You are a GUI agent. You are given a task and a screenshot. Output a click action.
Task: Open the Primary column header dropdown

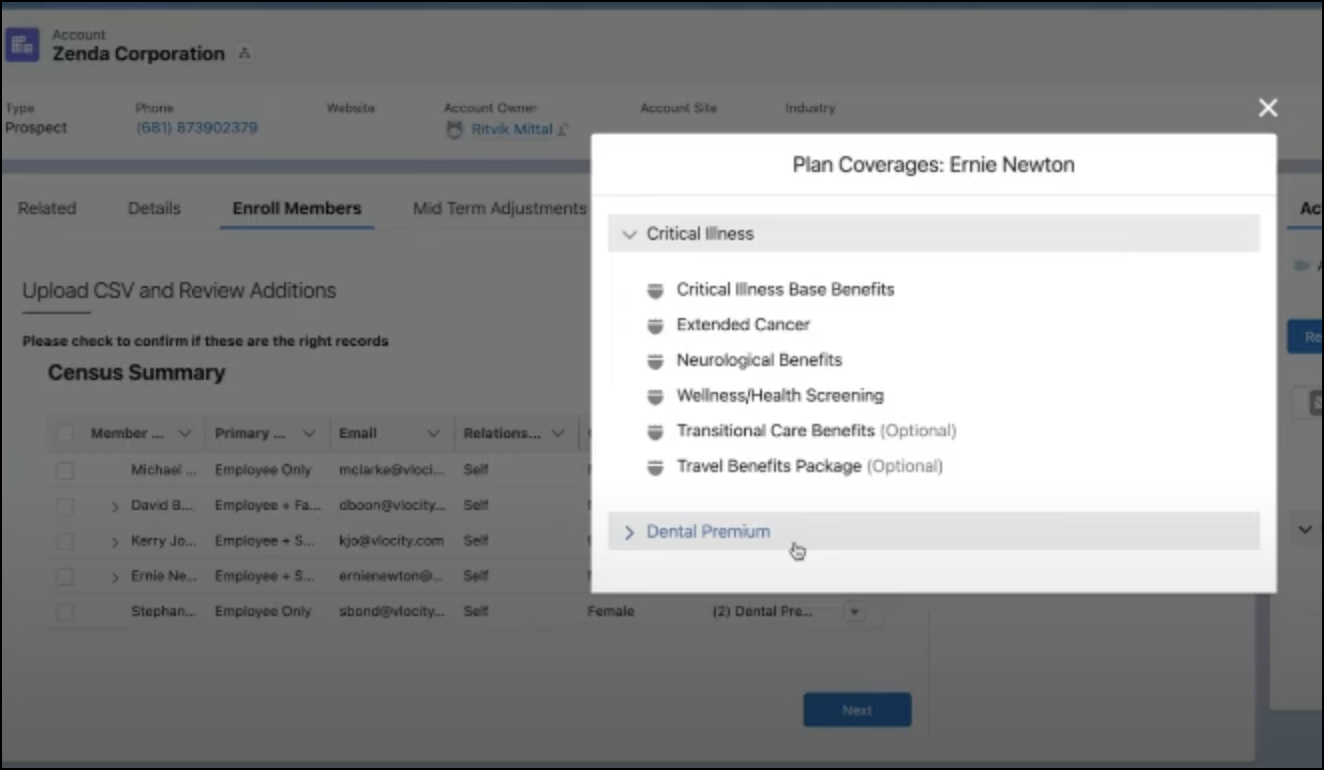[x=309, y=434]
